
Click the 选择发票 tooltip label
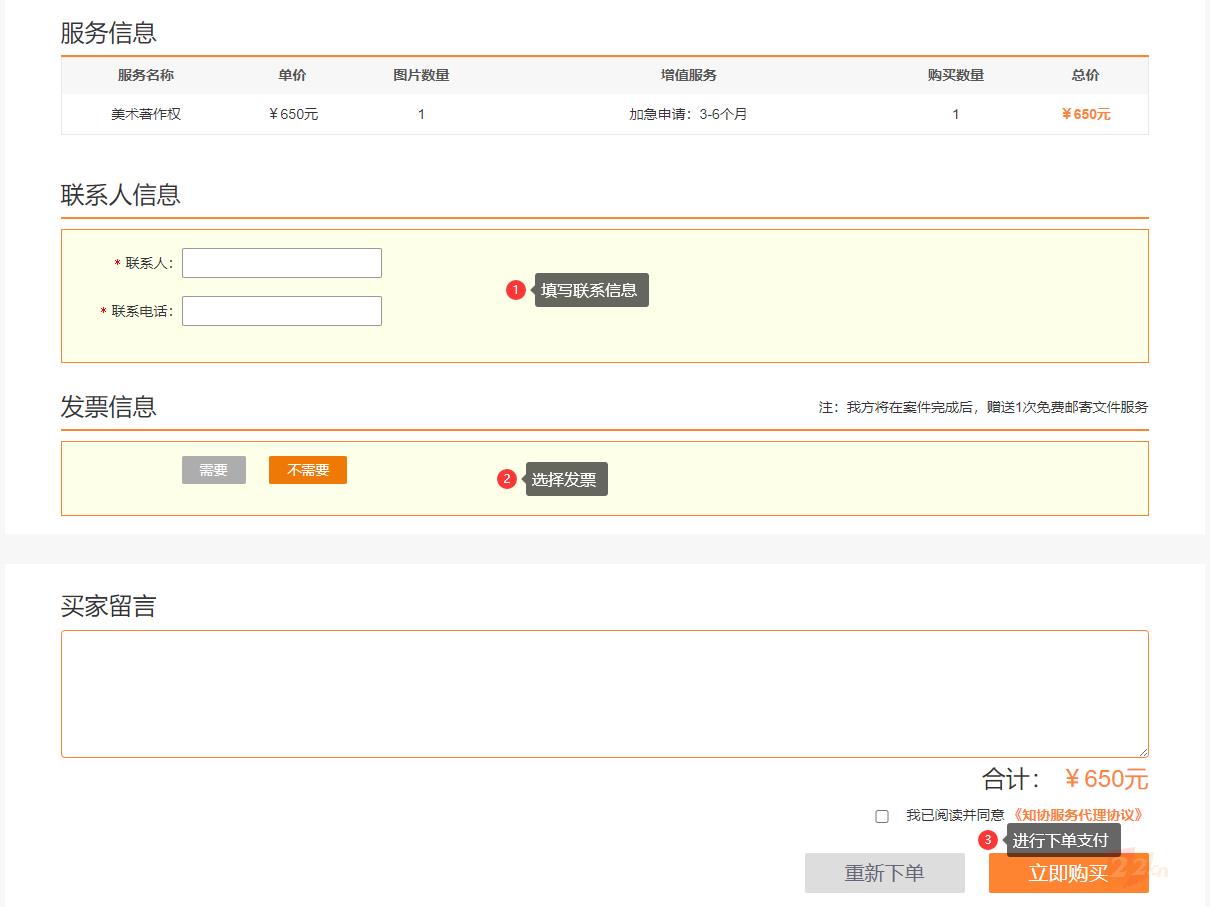point(566,479)
